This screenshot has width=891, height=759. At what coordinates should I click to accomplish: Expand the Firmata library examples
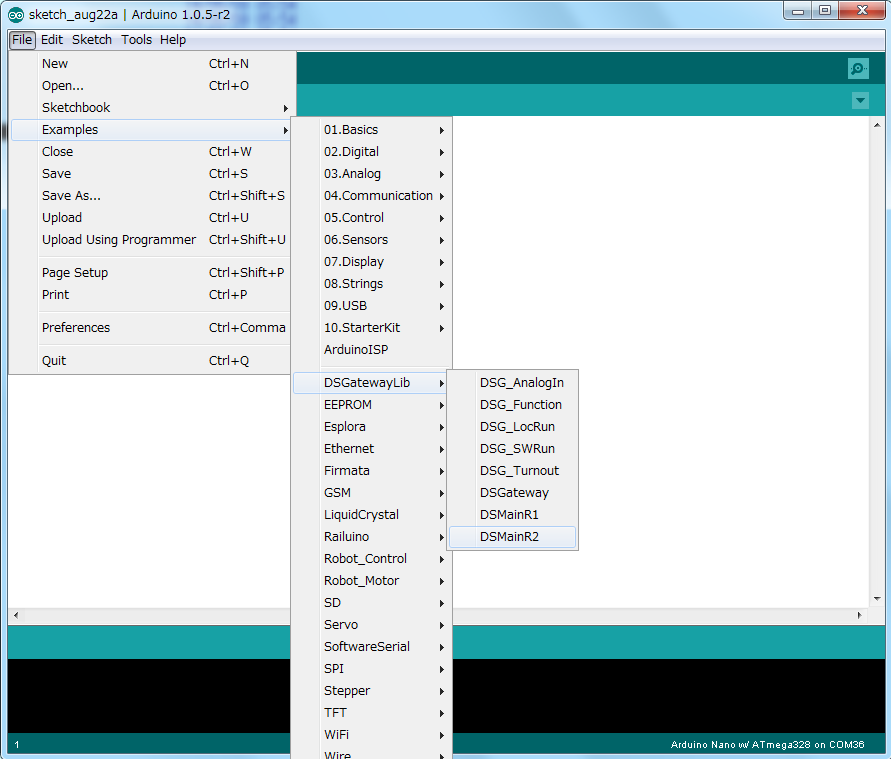(x=372, y=471)
